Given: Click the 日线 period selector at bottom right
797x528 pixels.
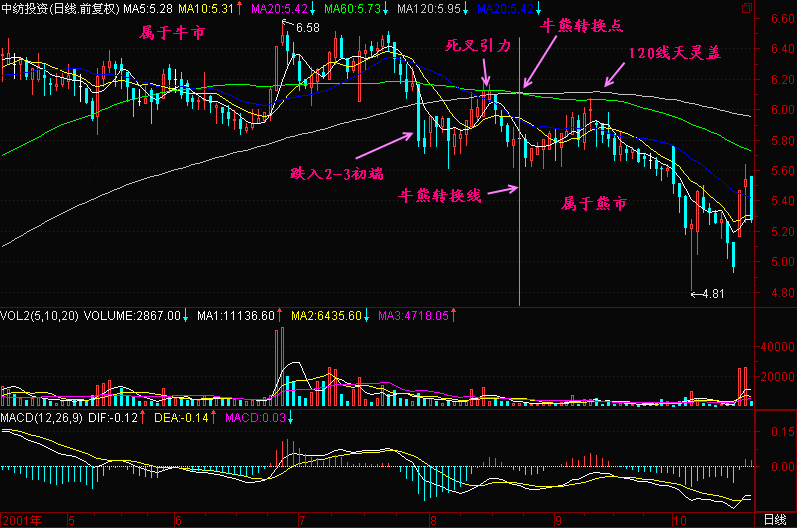Looking at the screenshot, I should point(774,519).
